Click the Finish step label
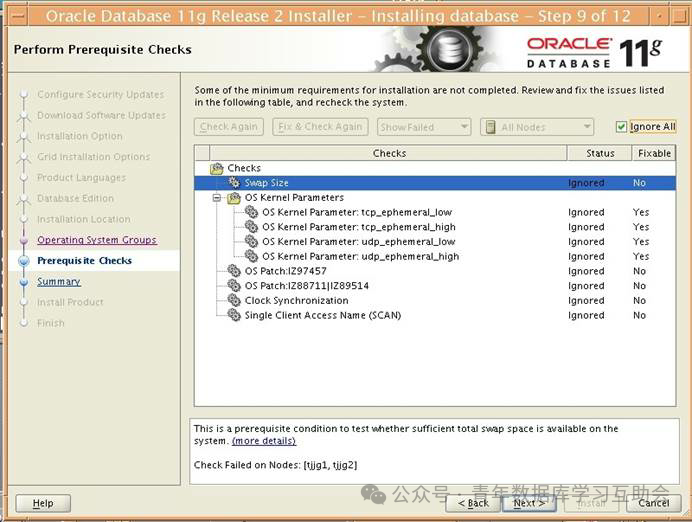The image size is (692, 522). pyautogui.click(x=51, y=323)
